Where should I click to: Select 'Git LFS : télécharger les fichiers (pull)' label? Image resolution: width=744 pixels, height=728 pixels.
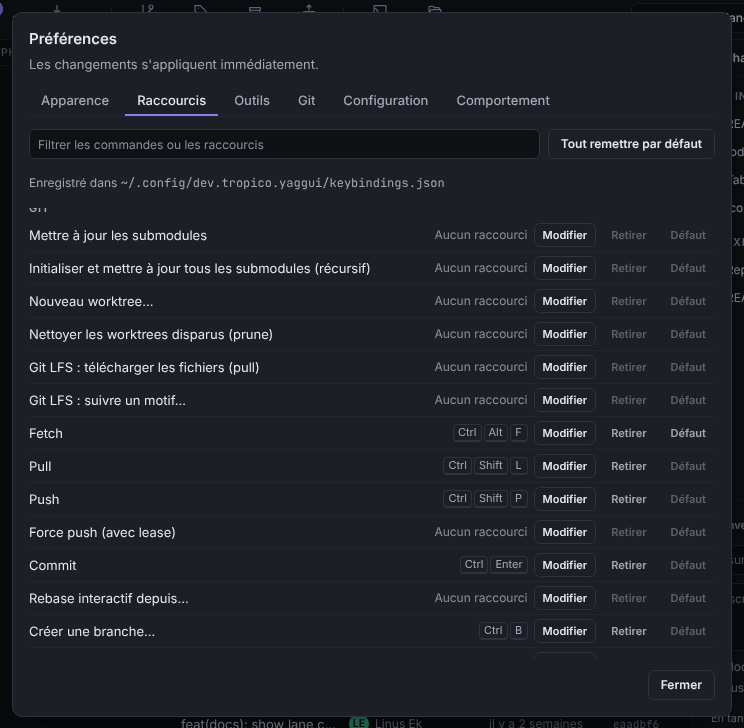pos(144,368)
